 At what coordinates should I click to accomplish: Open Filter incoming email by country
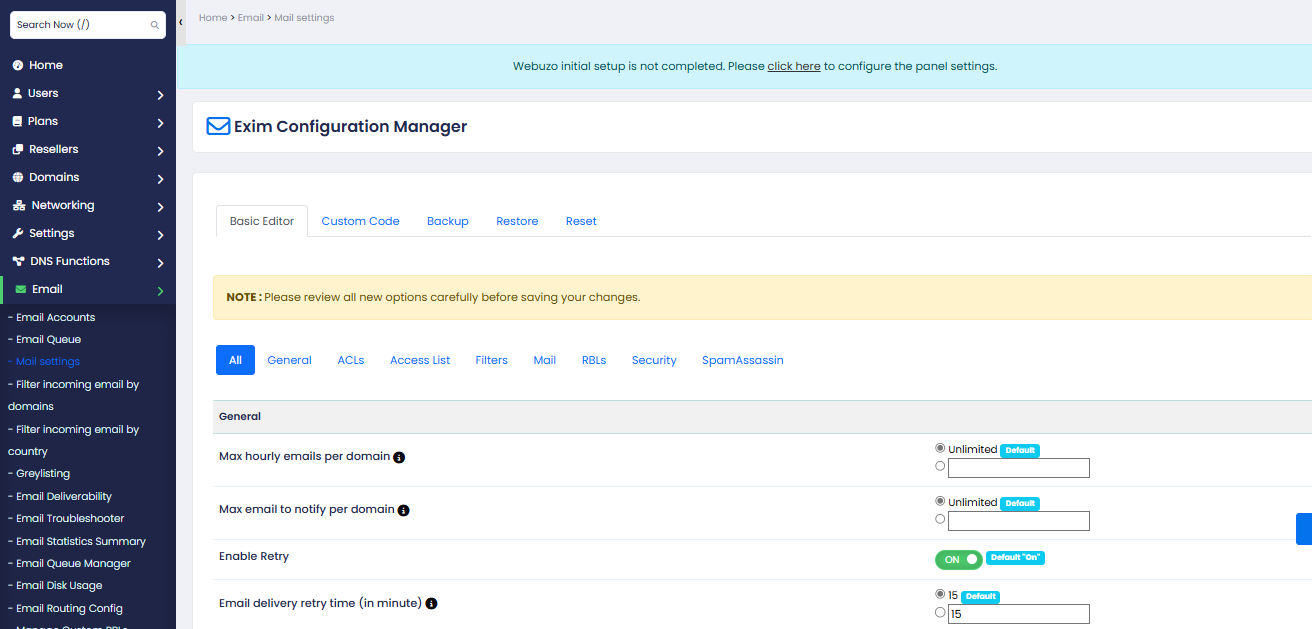point(74,440)
